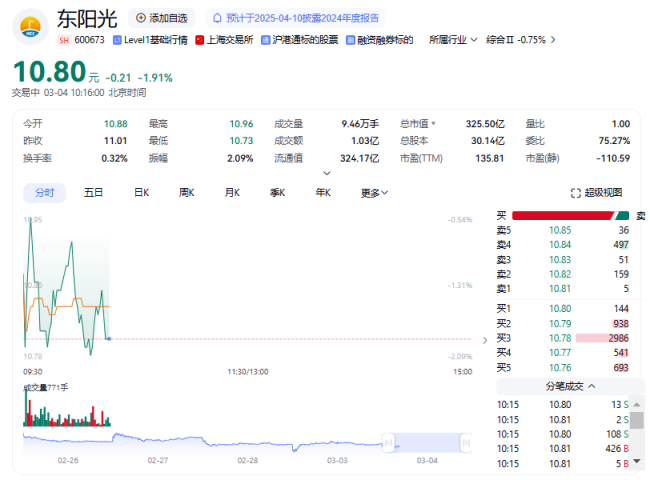Click the down arrow of trades scrollbar
This screenshot has width=650, height=480.
pyautogui.click(x=637, y=461)
